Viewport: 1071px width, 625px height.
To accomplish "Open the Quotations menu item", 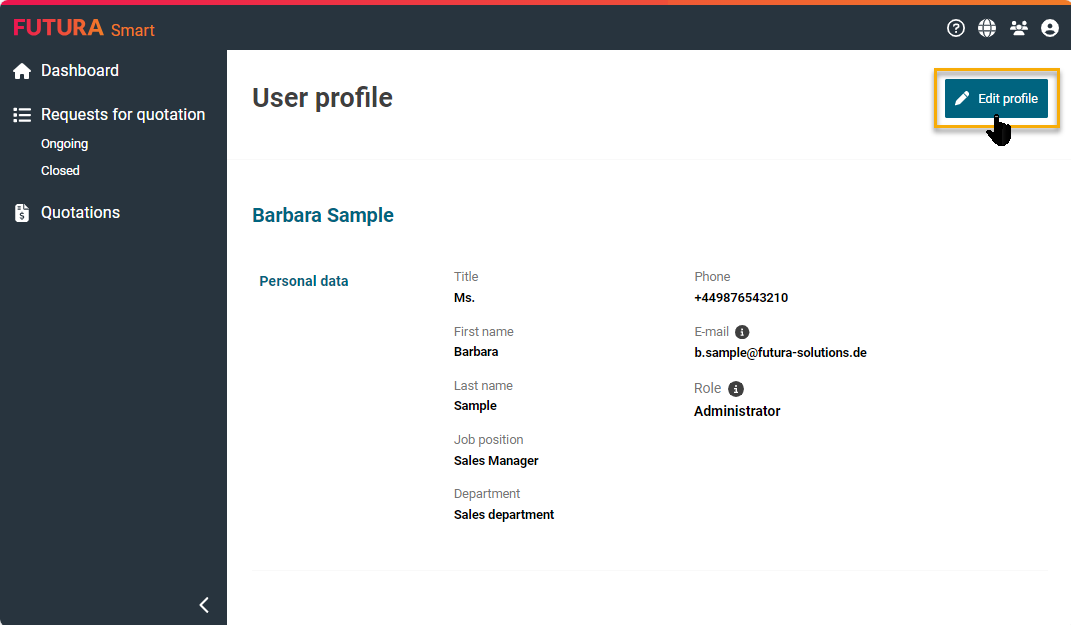I will pos(80,213).
